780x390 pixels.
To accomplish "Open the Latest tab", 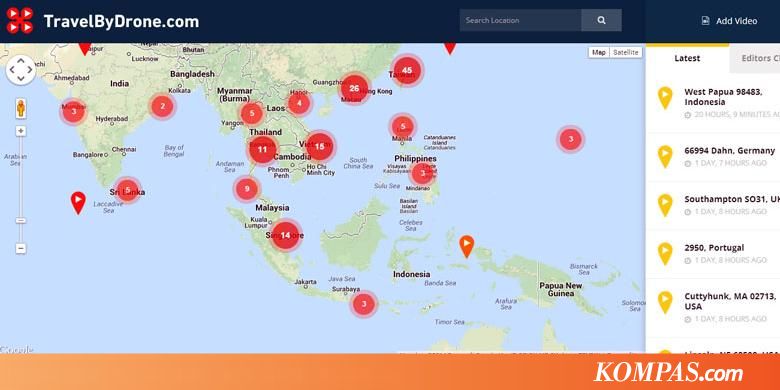I will click(687, 58).
